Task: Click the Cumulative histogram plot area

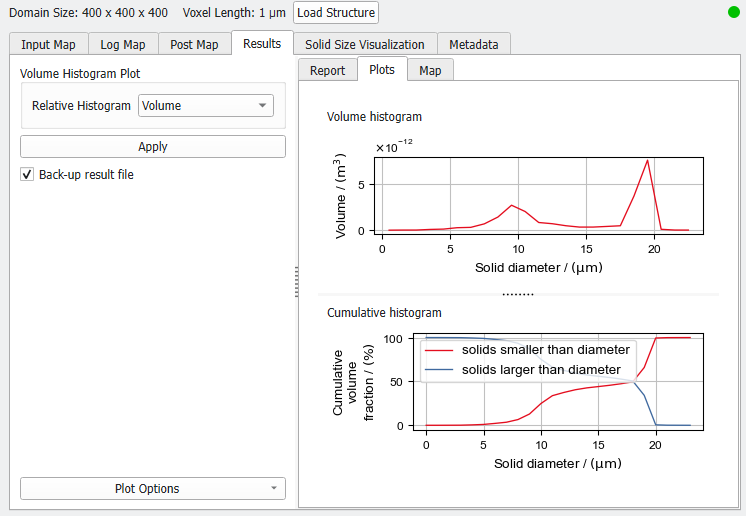Action: coord(558,382)
